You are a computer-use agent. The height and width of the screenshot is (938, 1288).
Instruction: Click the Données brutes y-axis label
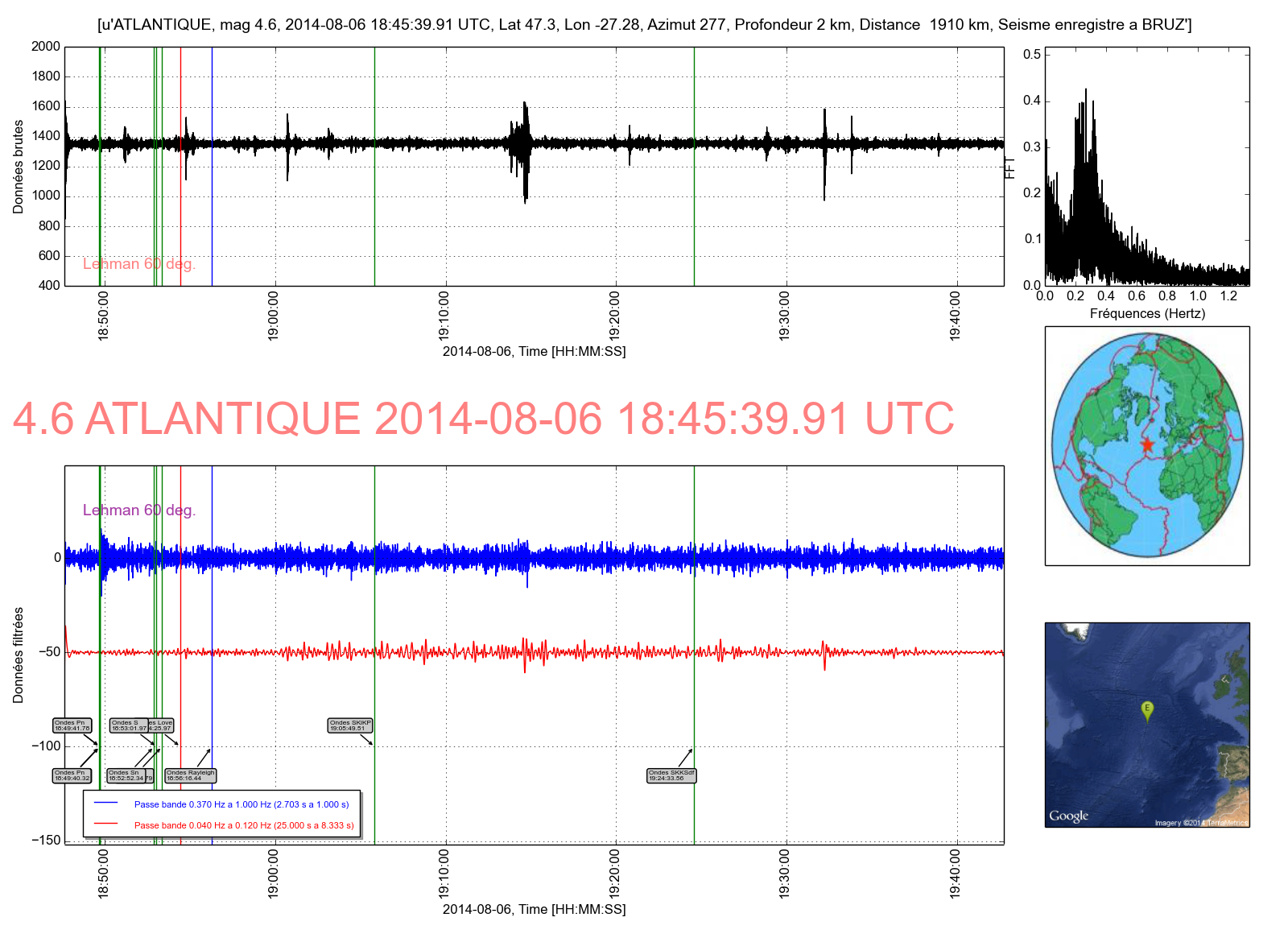point(19,167)
